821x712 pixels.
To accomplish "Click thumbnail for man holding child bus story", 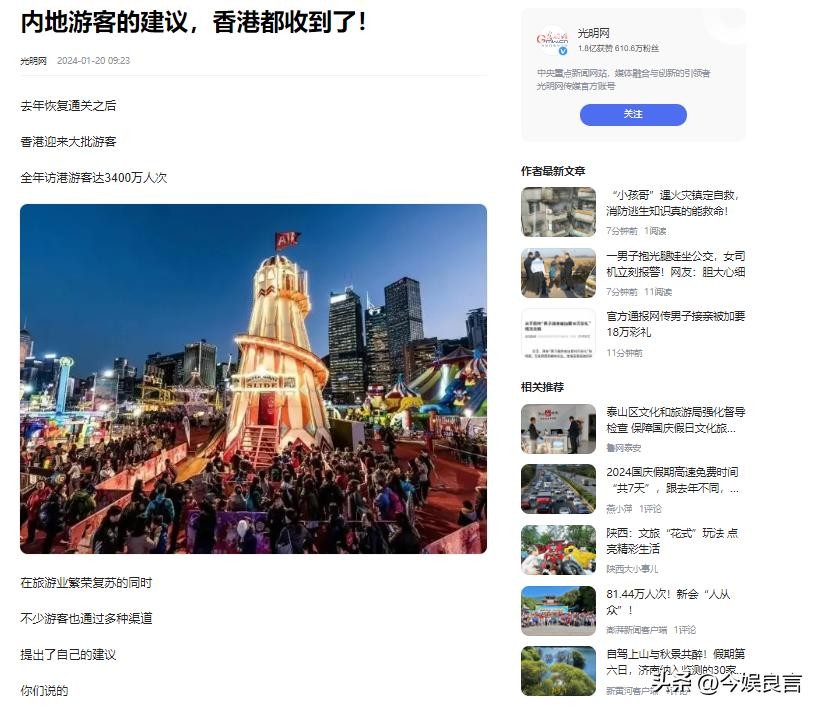I will (558, 273).
